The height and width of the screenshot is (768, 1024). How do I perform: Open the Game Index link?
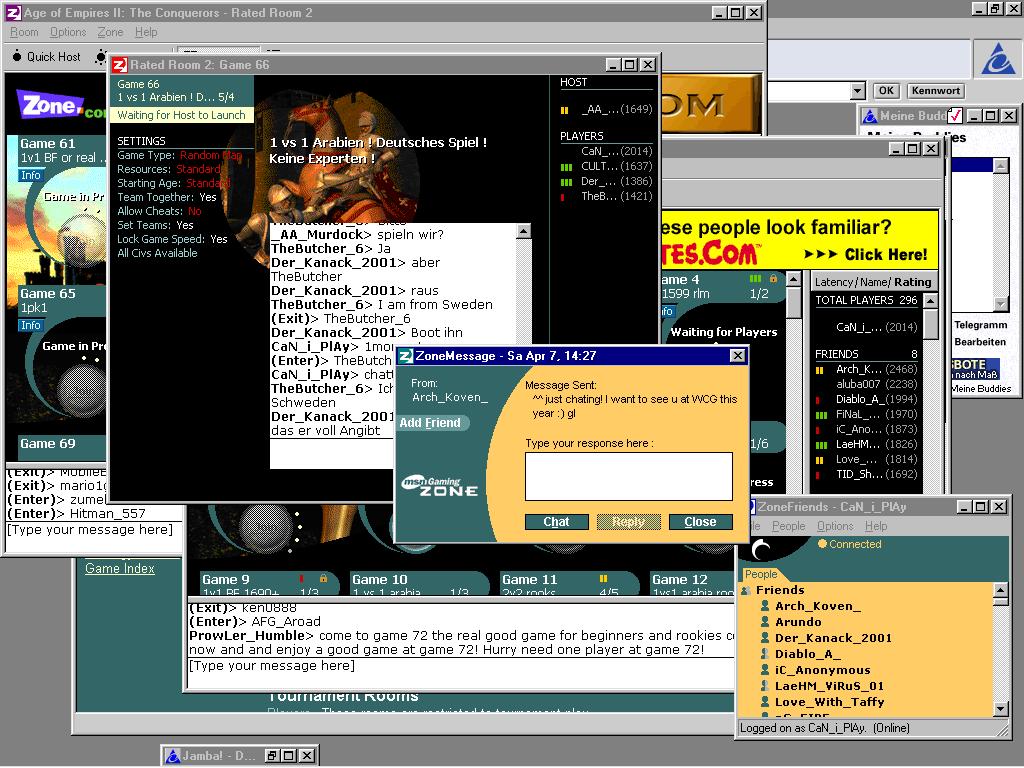pos(120,568)
